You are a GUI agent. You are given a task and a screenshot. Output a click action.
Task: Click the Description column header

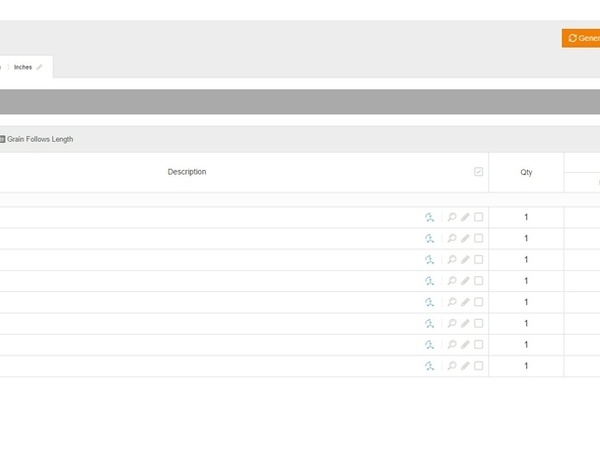point(187,172)
